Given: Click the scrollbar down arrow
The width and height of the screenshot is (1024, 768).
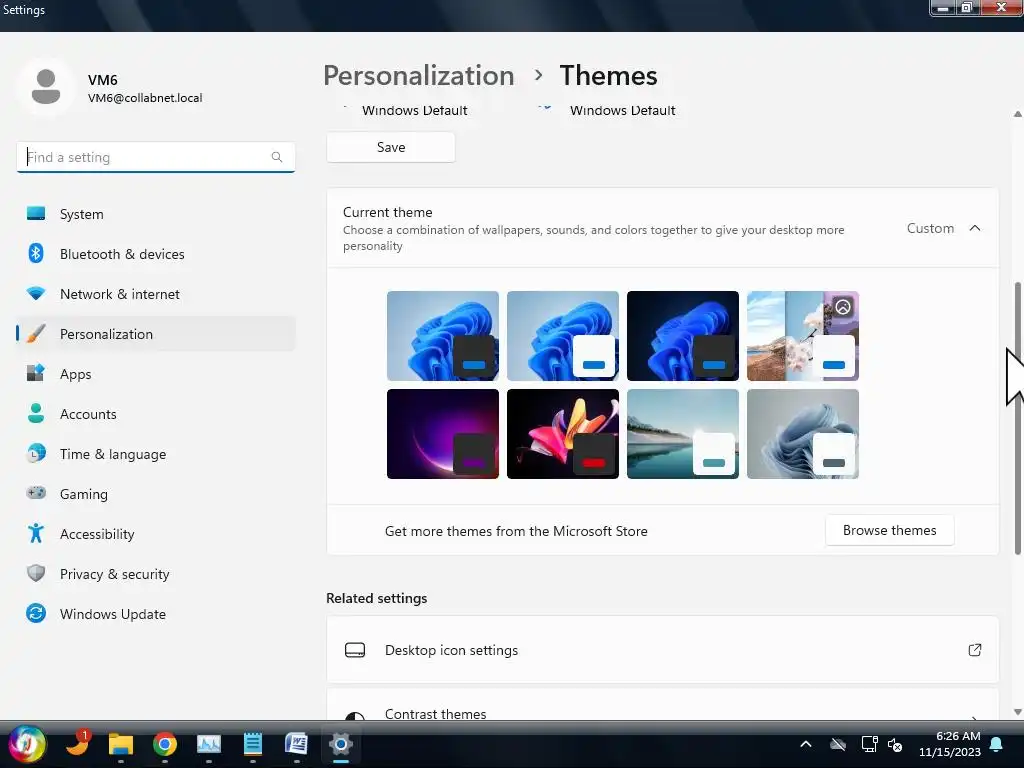Looking at the screenshot, I should pyautogui.click(x=1017, y=712).
